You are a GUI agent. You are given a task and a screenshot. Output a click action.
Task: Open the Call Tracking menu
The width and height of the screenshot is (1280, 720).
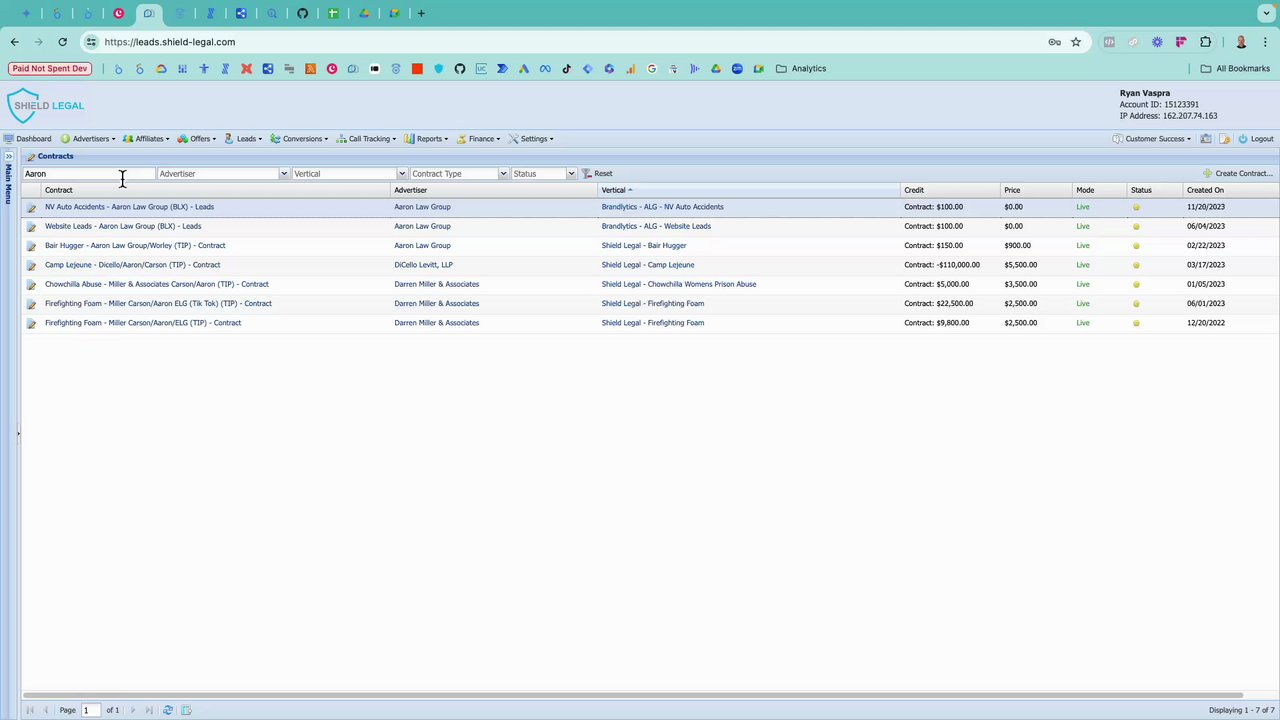point(366,139)
